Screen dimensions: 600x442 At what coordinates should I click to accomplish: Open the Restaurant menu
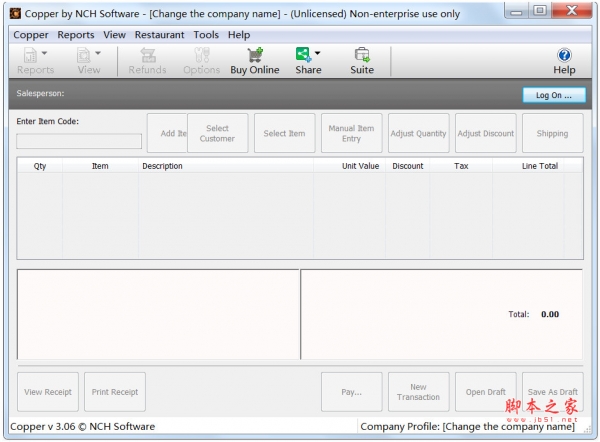[160, 35]
